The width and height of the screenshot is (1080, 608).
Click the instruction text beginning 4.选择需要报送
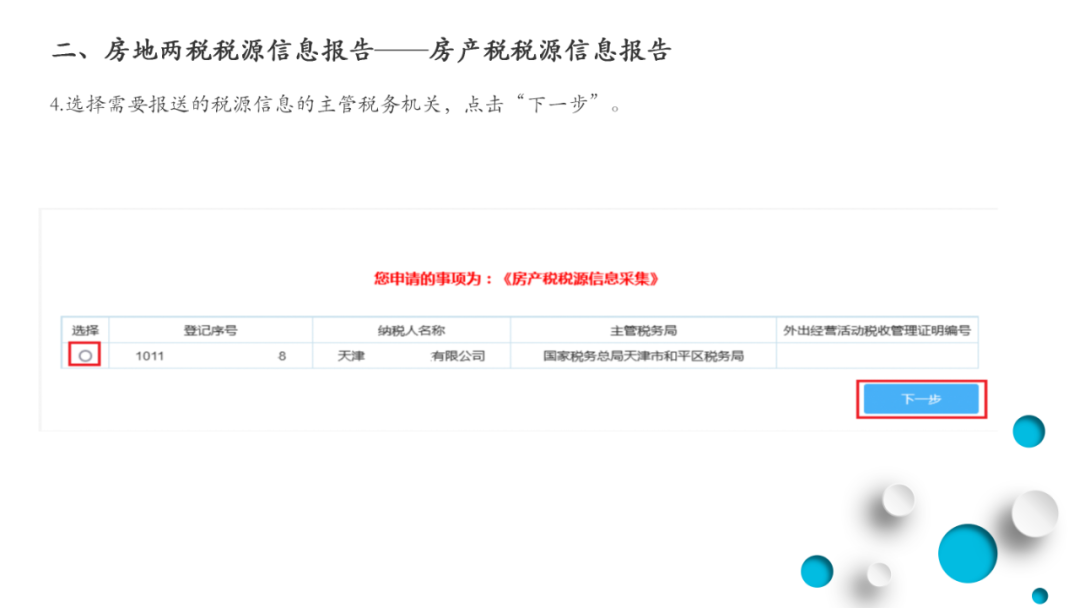pos(335,105)
